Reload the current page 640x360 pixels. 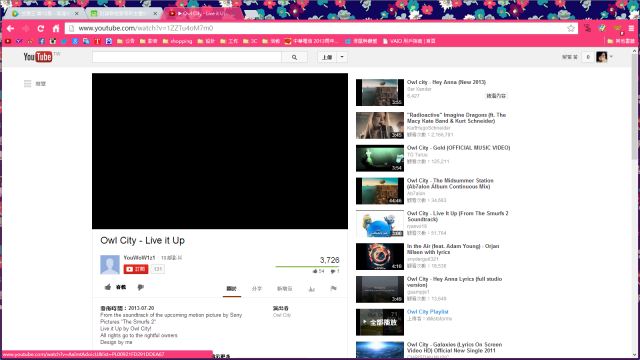[x=40, y=29]
